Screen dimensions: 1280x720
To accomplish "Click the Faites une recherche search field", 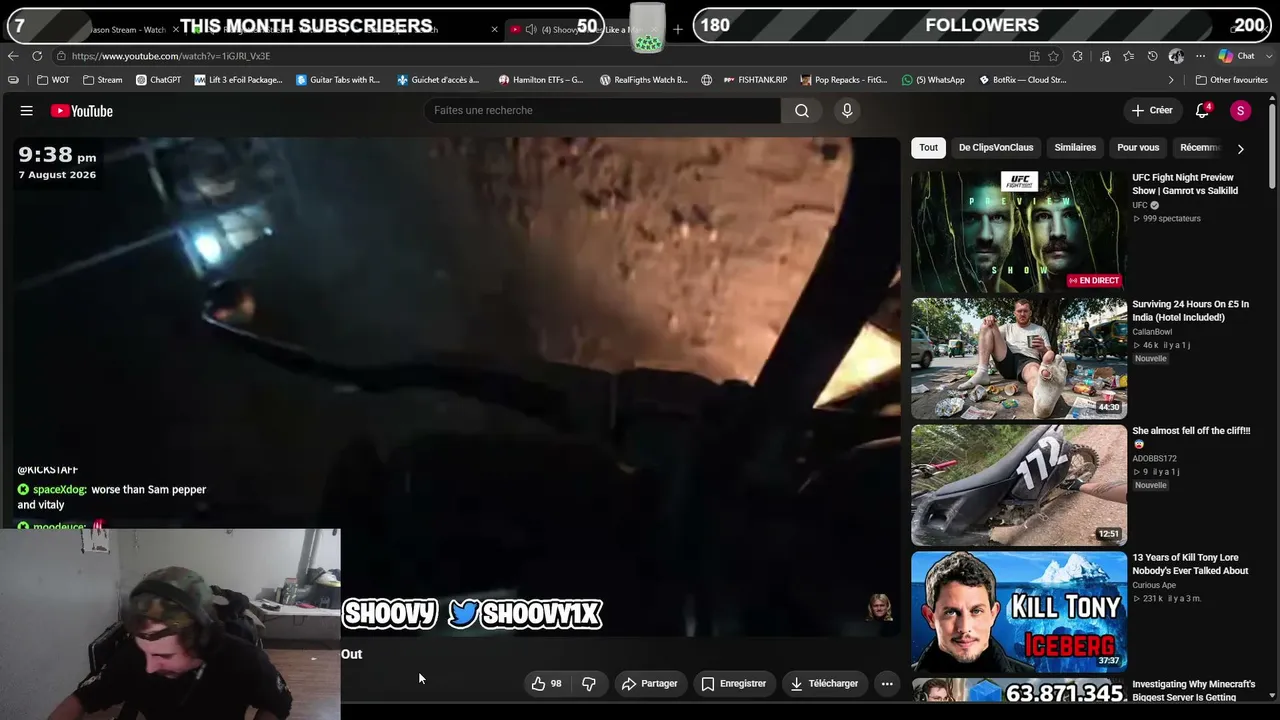I will tap(602, 111).
